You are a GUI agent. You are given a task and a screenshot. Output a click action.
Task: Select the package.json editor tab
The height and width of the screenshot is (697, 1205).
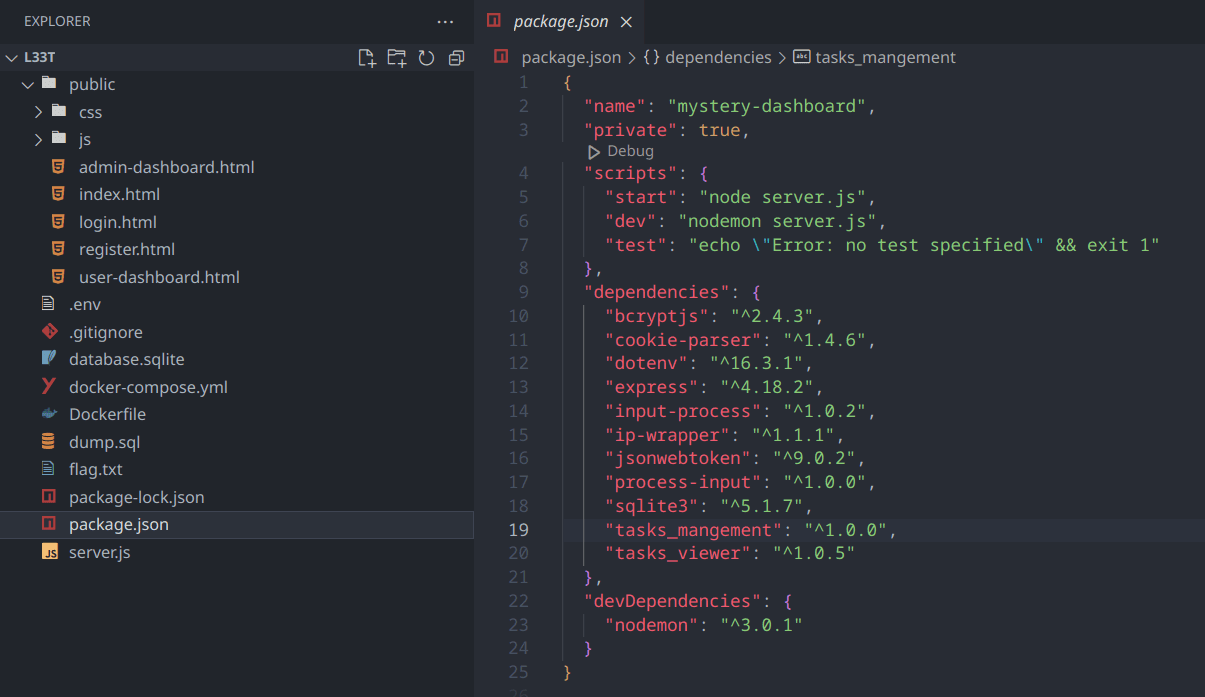pos(559,22)
